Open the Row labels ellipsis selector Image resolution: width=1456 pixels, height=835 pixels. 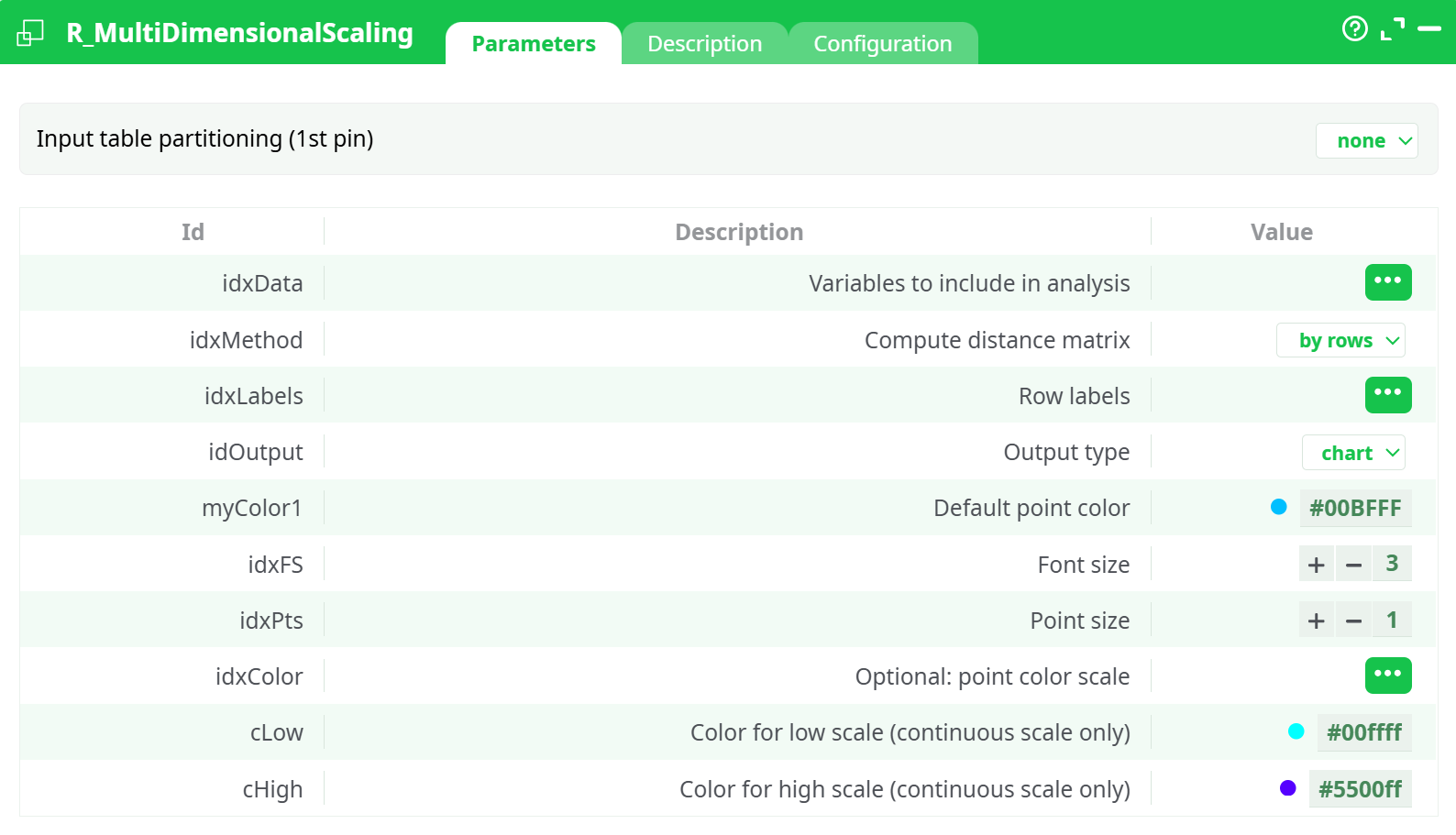[x=1388, y=395]
